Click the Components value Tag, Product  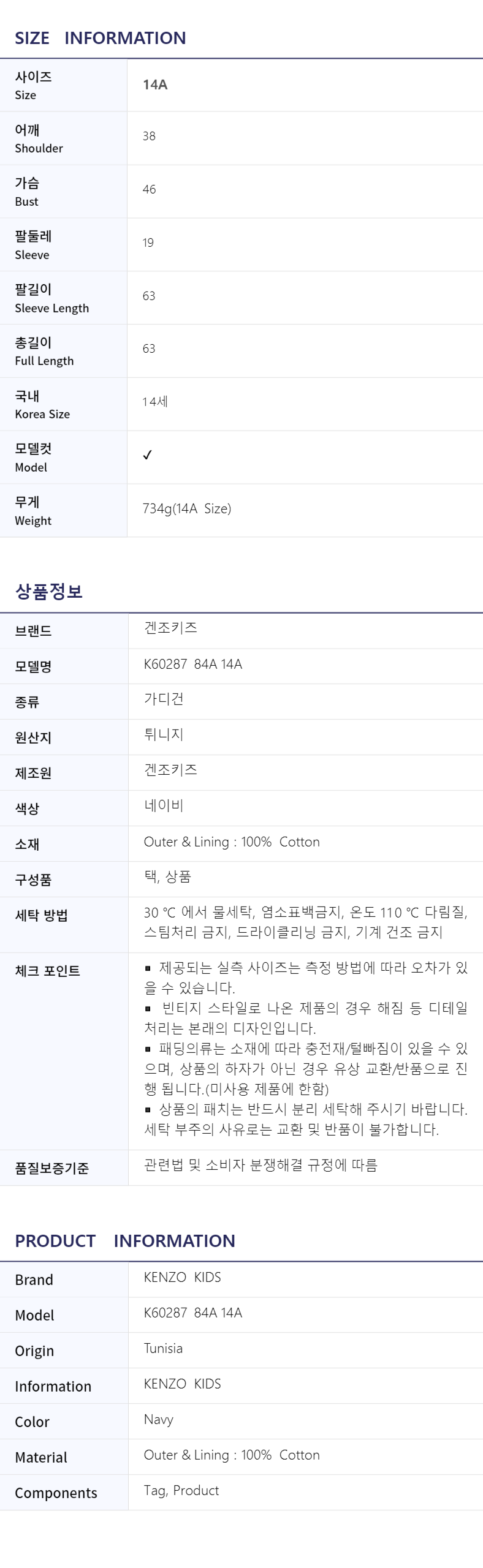click(181, 1490)
